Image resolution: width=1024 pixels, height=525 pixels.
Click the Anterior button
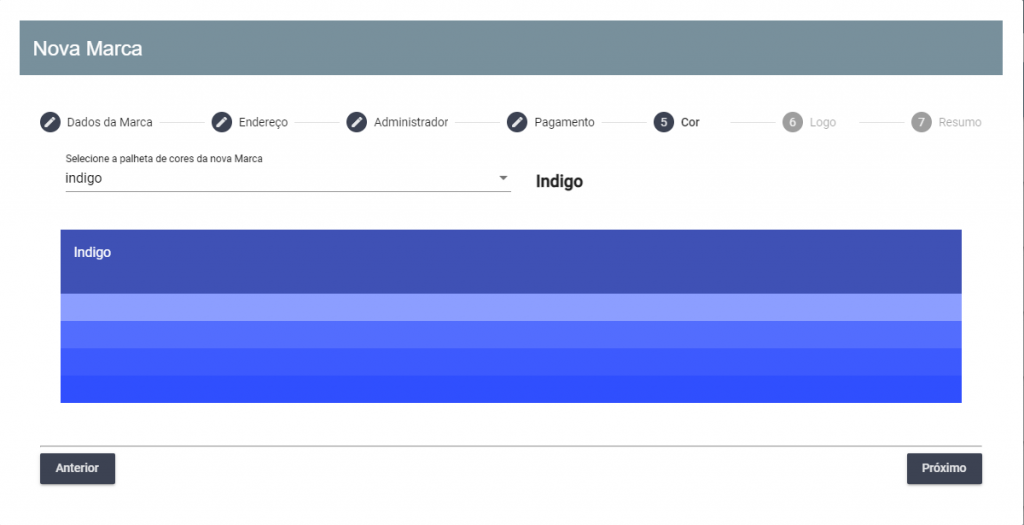point(78,468)
